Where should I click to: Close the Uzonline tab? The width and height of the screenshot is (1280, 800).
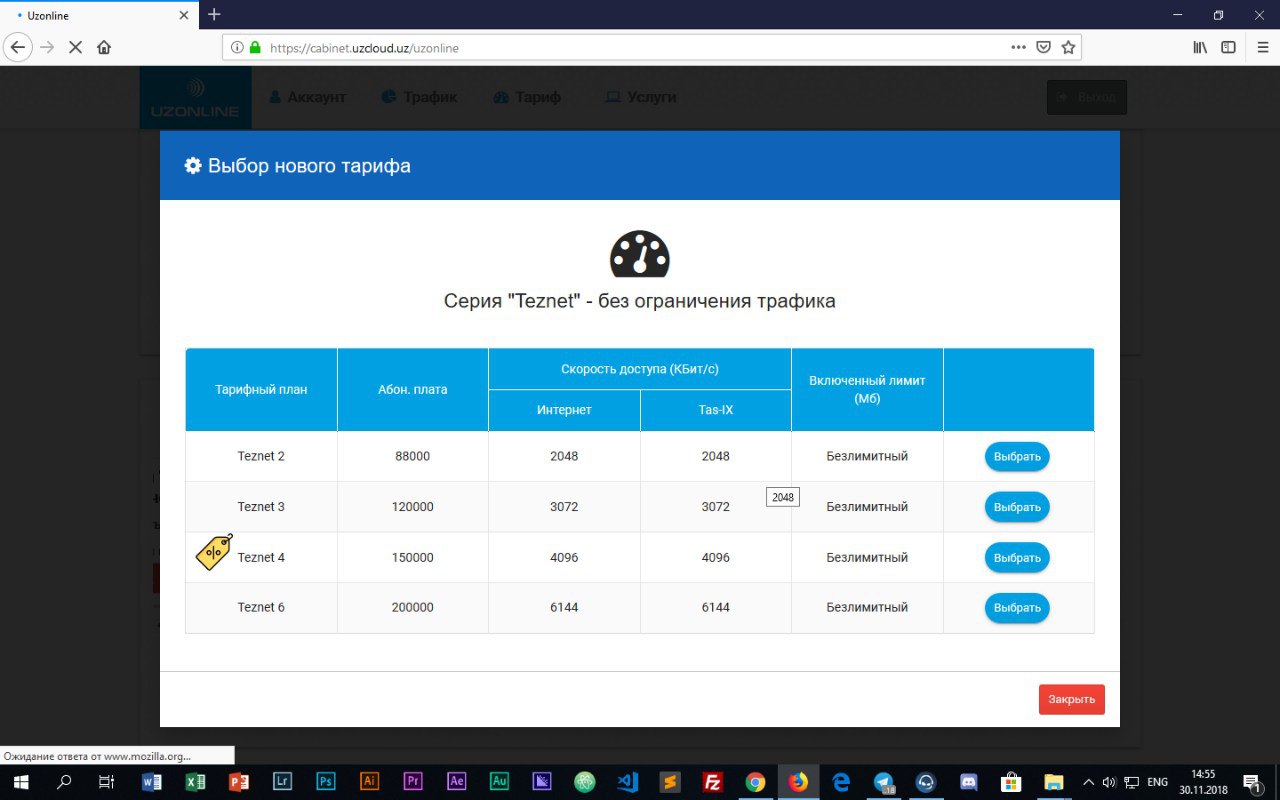pyautogui.click(x=184, y=15)
